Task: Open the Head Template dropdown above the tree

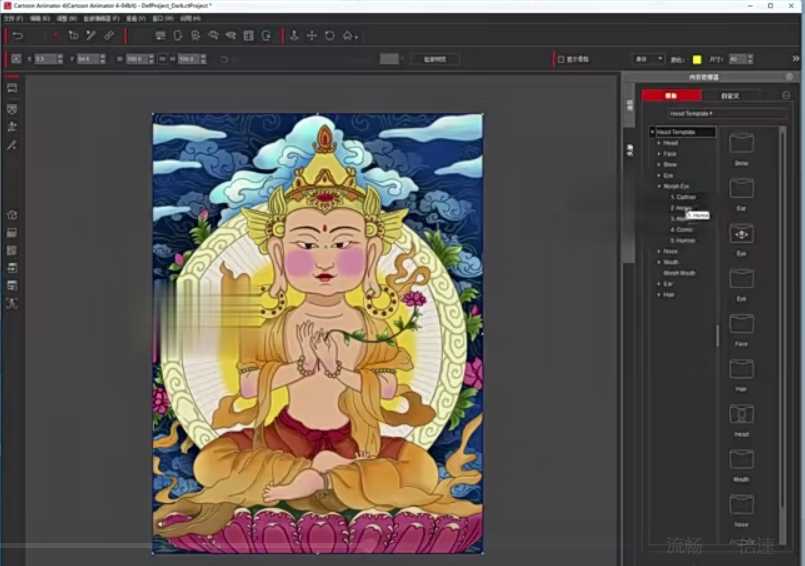Action: [727, 114]
